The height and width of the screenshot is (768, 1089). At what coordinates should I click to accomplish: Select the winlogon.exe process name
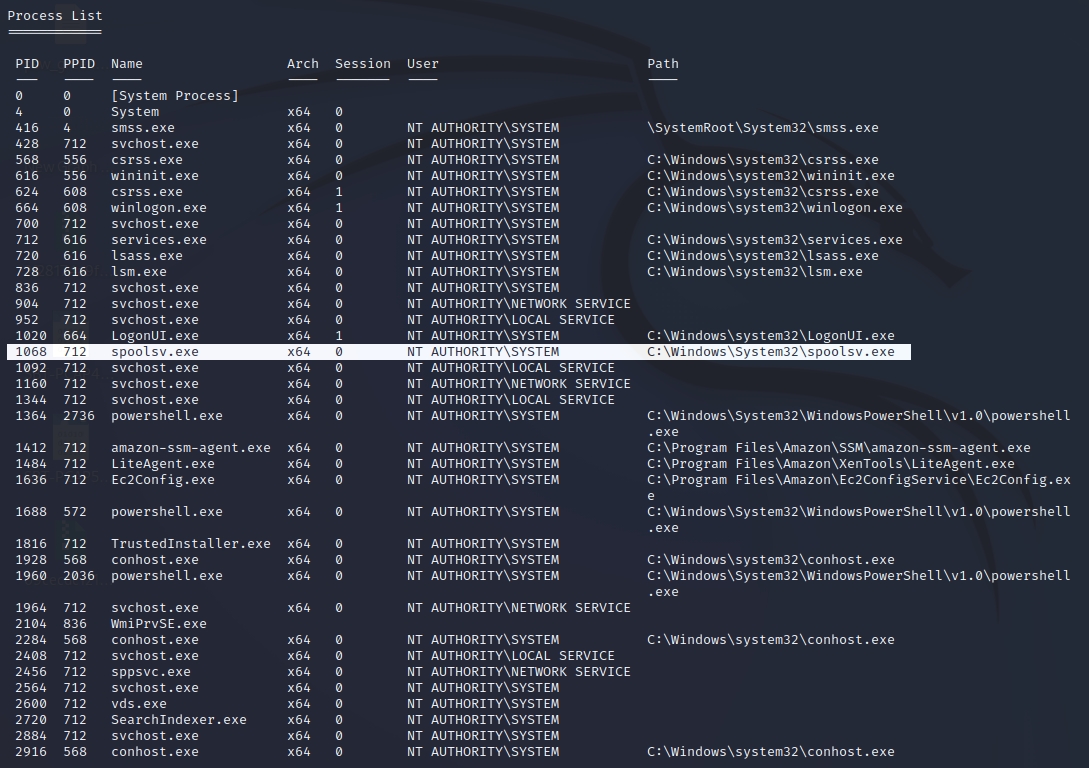tap(159, 208)
